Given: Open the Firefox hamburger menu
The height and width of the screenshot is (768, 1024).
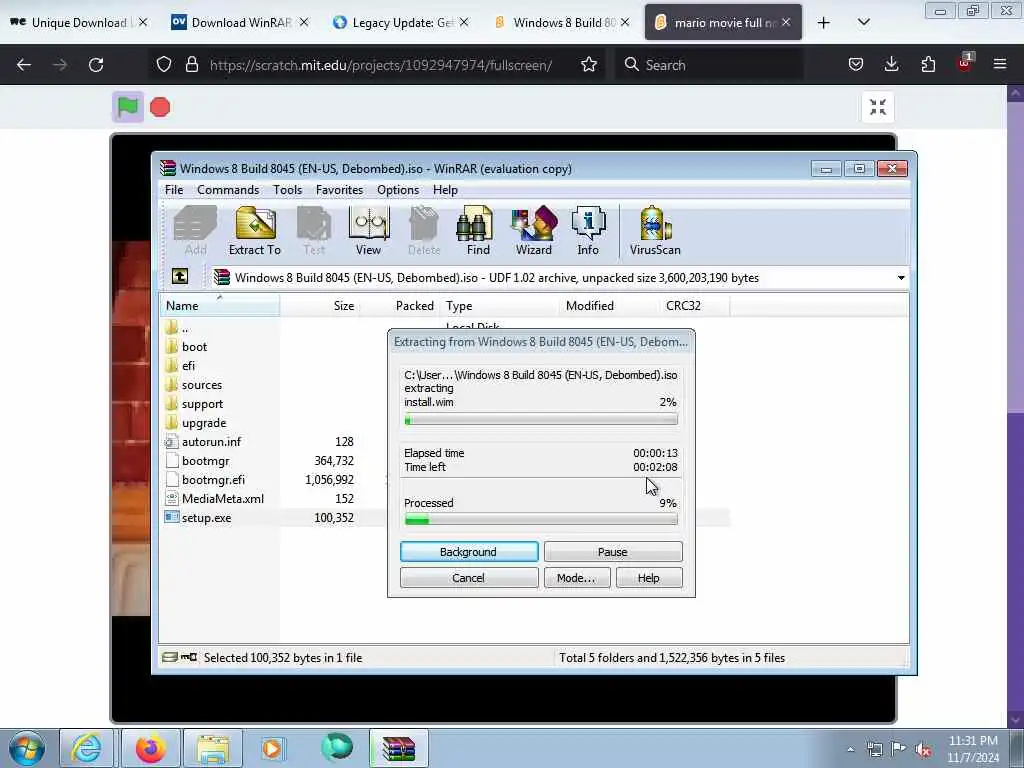Looking at the screenshot, I should (x=1000, y=64).
